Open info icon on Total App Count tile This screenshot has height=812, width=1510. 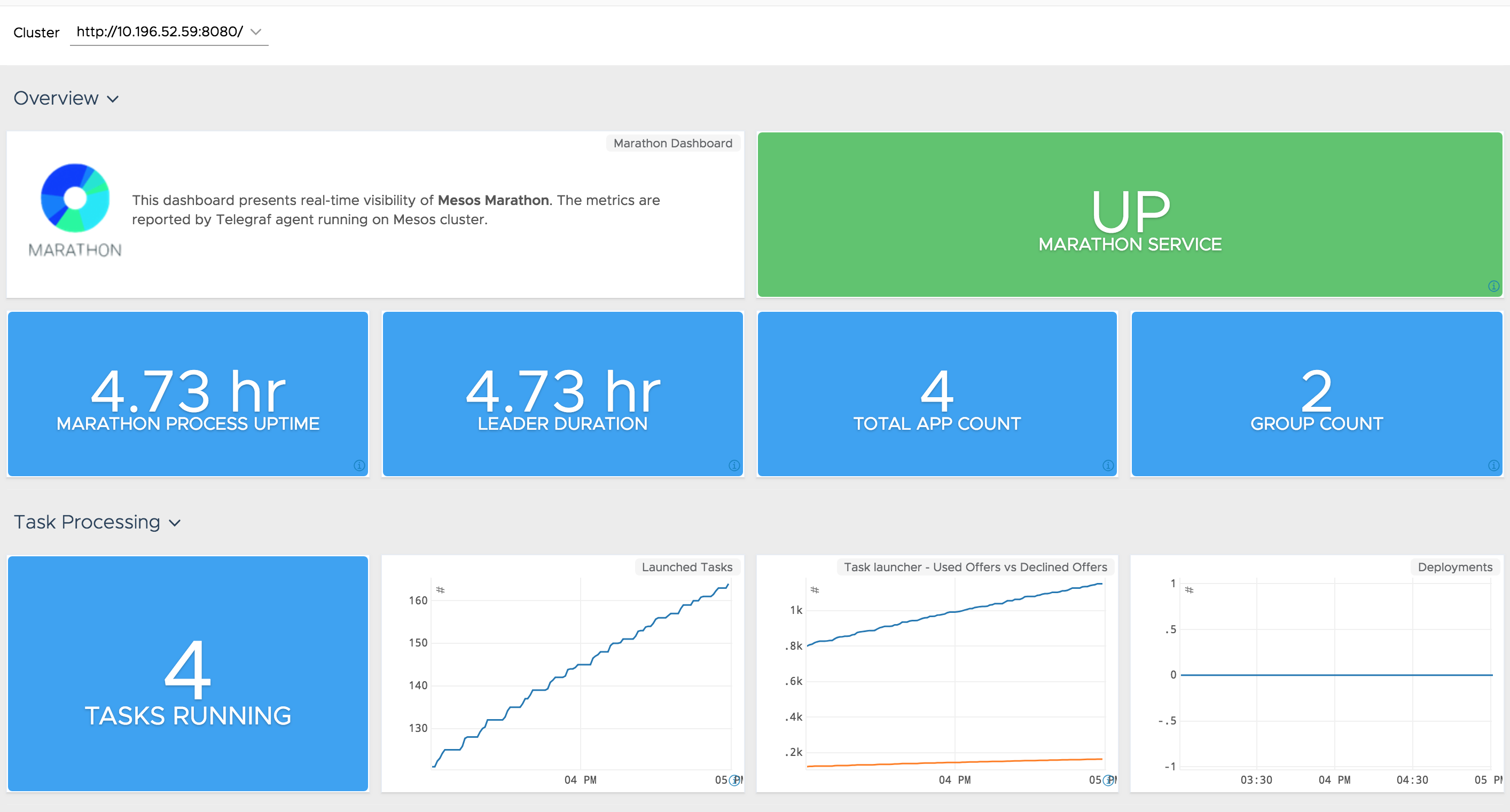pos(1108,466)
